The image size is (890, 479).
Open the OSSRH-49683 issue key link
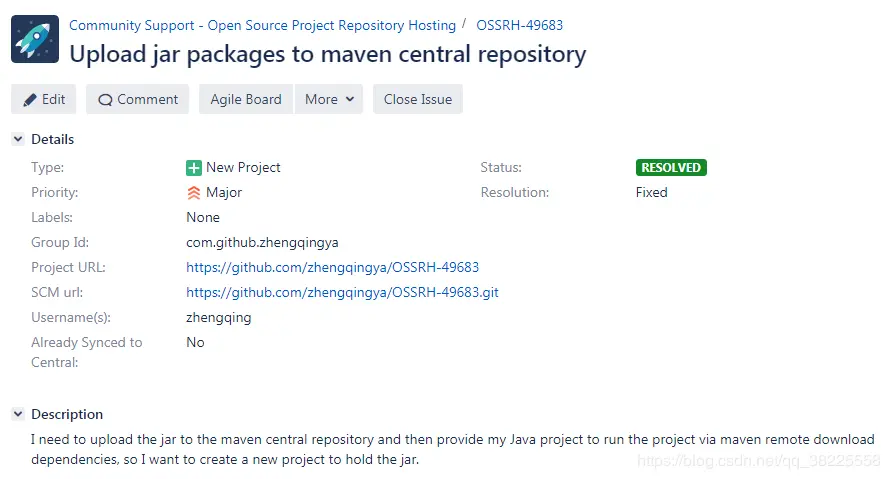coord(519,25)
